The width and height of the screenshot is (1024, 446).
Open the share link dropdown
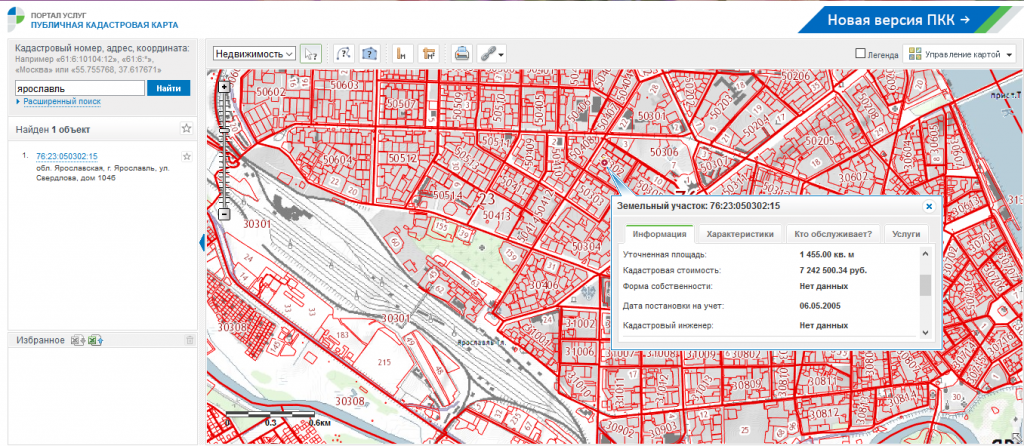click(x=491, y=54)
